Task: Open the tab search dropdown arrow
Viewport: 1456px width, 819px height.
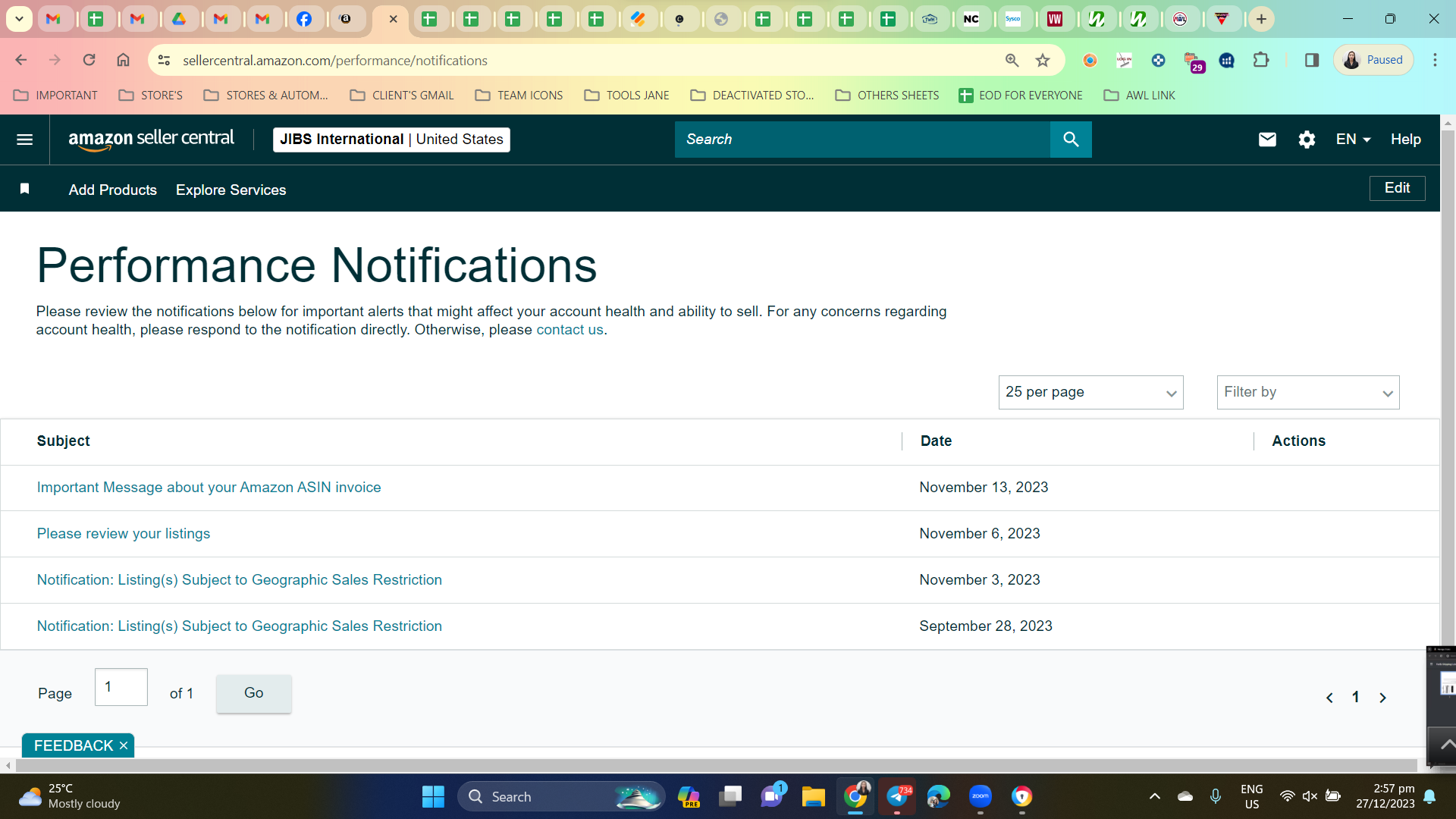Action: click(x=19, y=19)
